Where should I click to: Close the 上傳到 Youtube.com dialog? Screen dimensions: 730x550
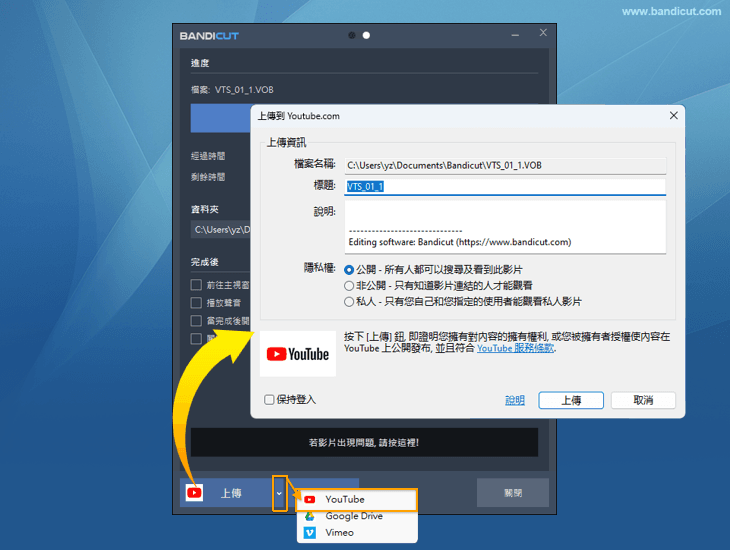click(673, 115)
